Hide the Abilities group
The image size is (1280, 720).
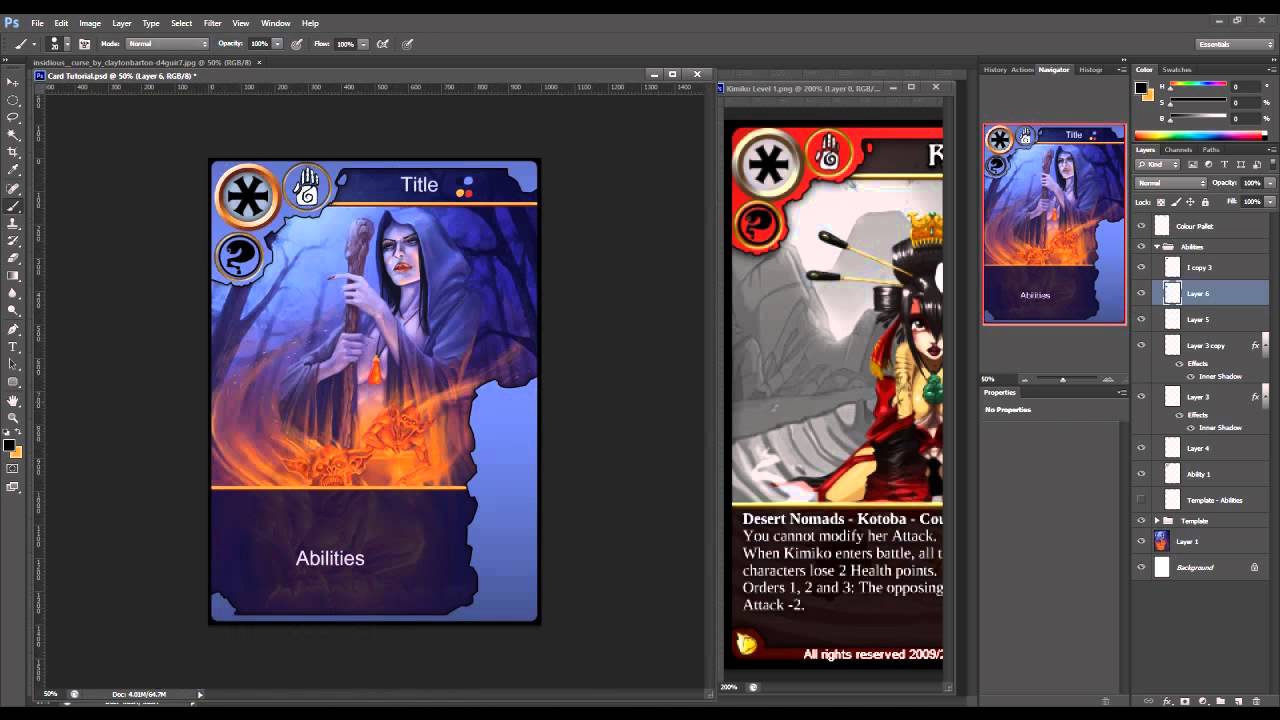click(1141, 247)
